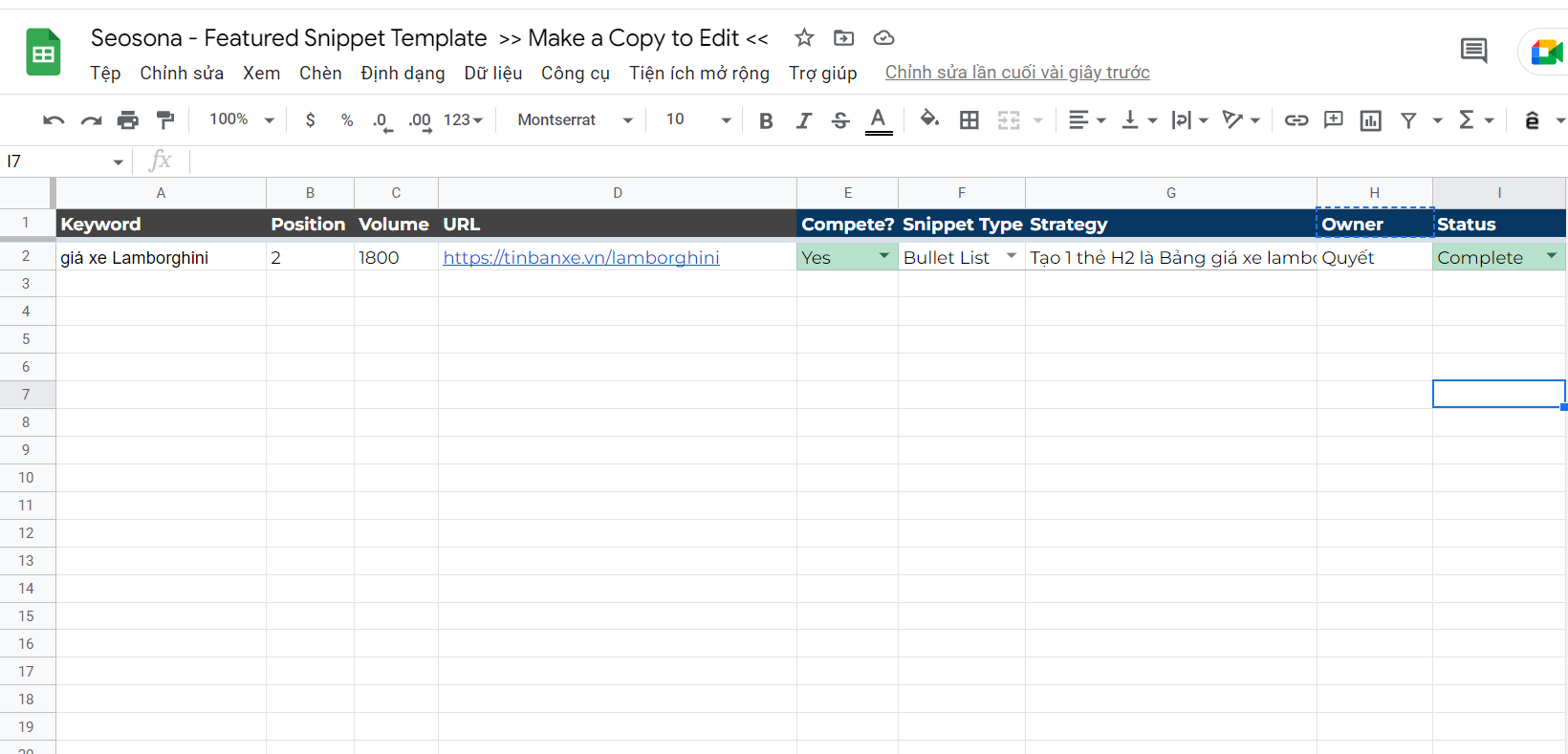Open the zoom 100% dropdown
1568x754 pixels.
tap(242, 119)
